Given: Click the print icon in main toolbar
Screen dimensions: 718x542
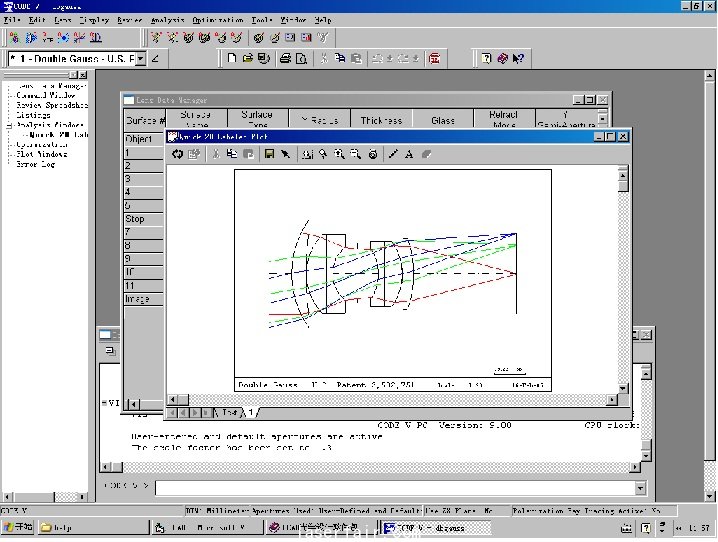Looking at the screenshot, I should coord(285,59).
